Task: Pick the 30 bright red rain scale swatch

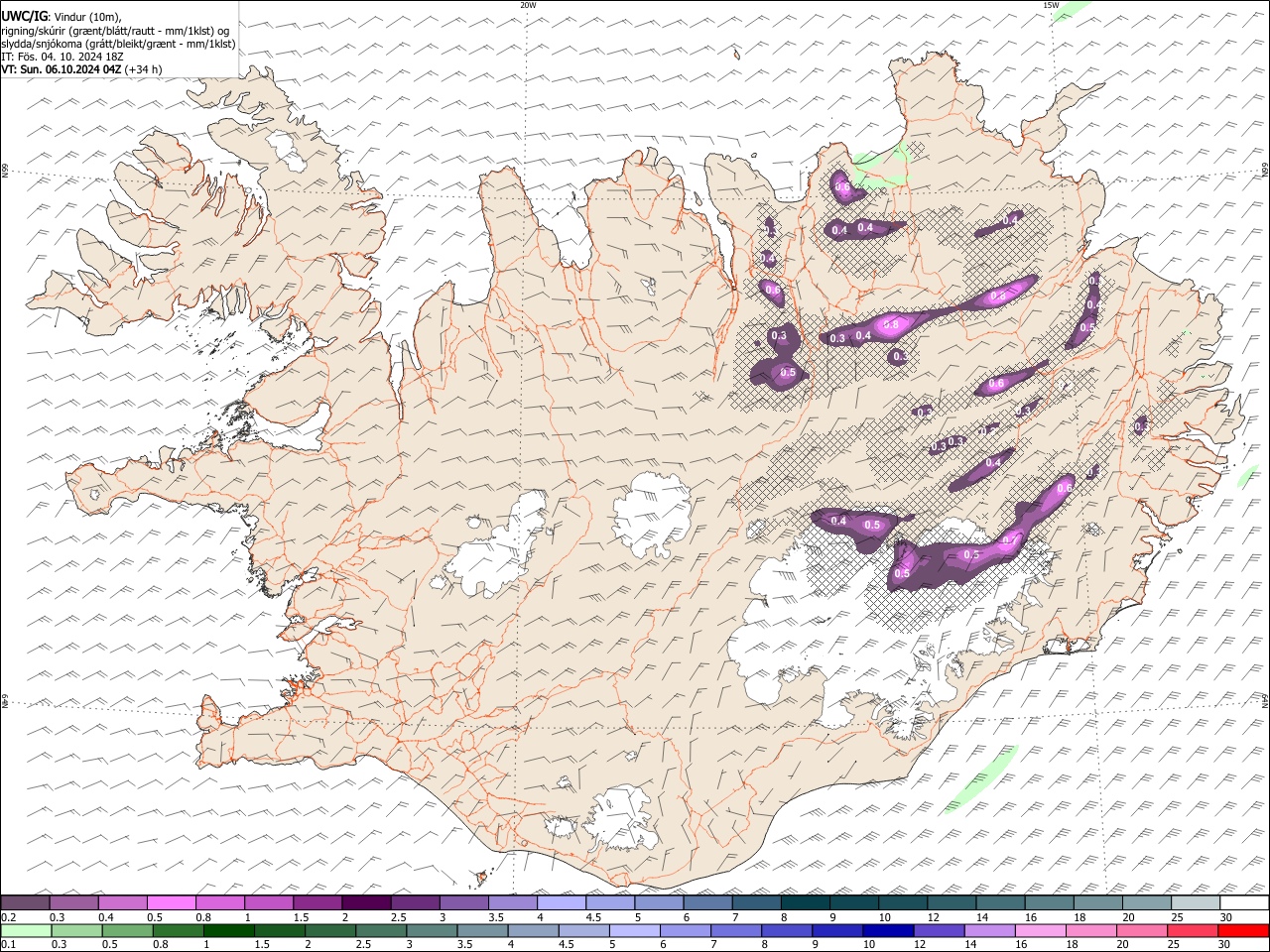Action: pyautogui.click(x=1243, y=931)
